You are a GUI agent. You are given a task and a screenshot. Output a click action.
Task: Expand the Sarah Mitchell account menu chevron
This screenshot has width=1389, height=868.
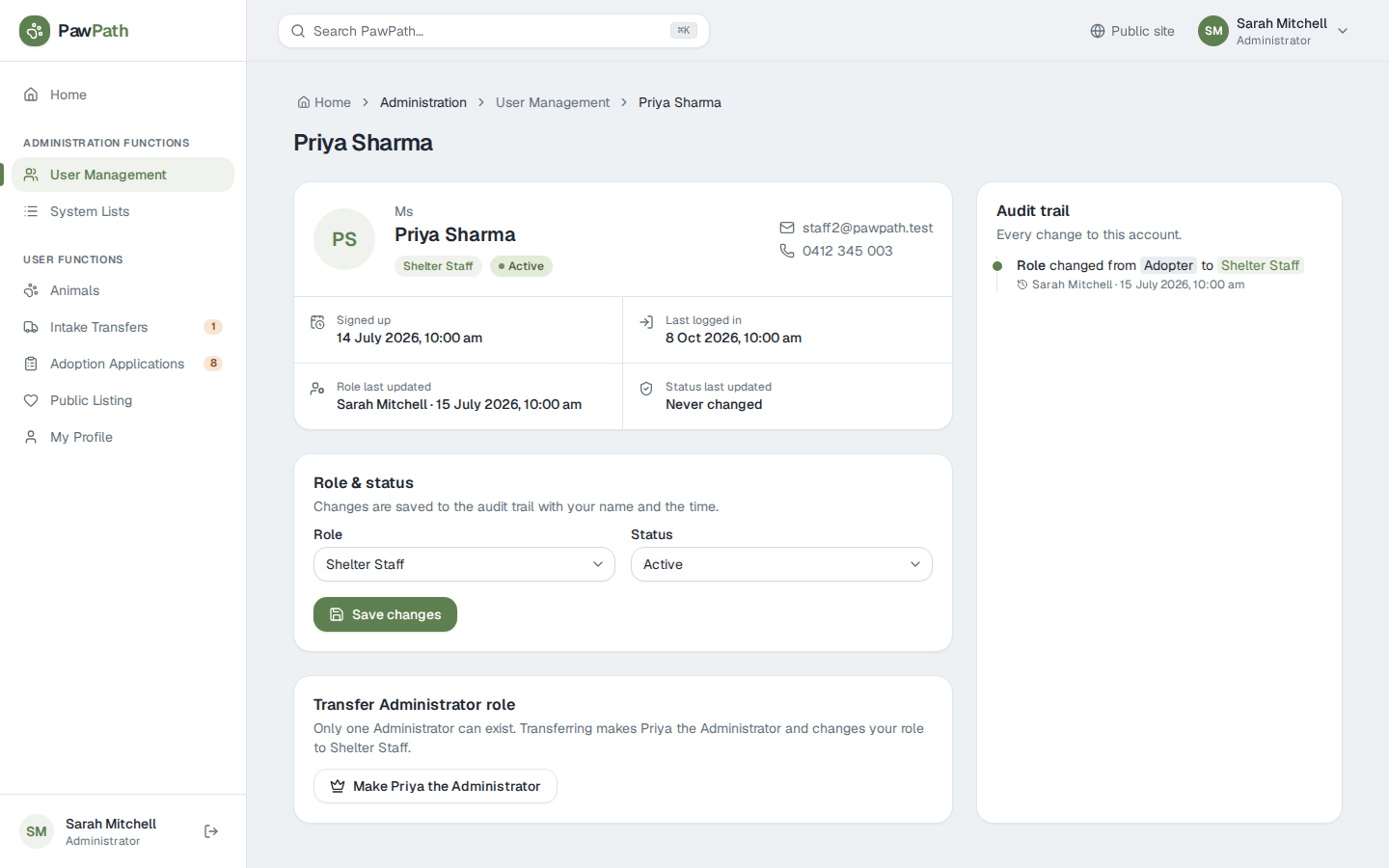(x=1343, y=31)
